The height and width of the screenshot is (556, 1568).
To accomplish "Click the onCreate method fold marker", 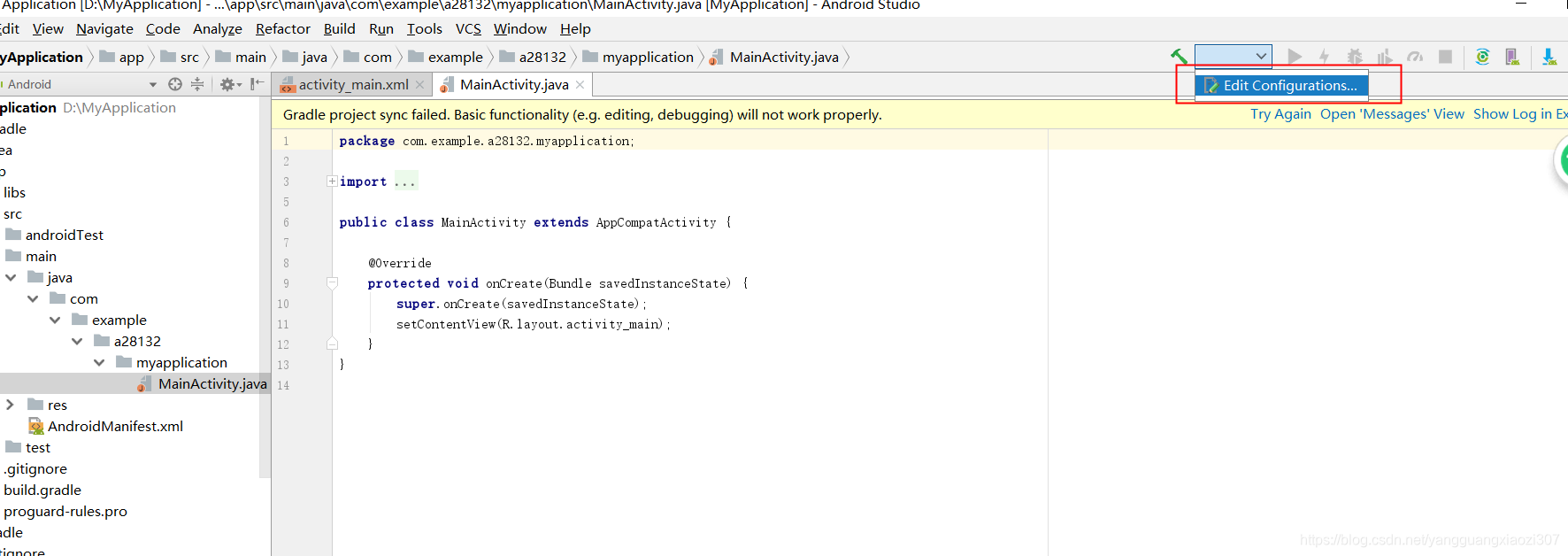I will pyautogui.click(x=332, y=283).
